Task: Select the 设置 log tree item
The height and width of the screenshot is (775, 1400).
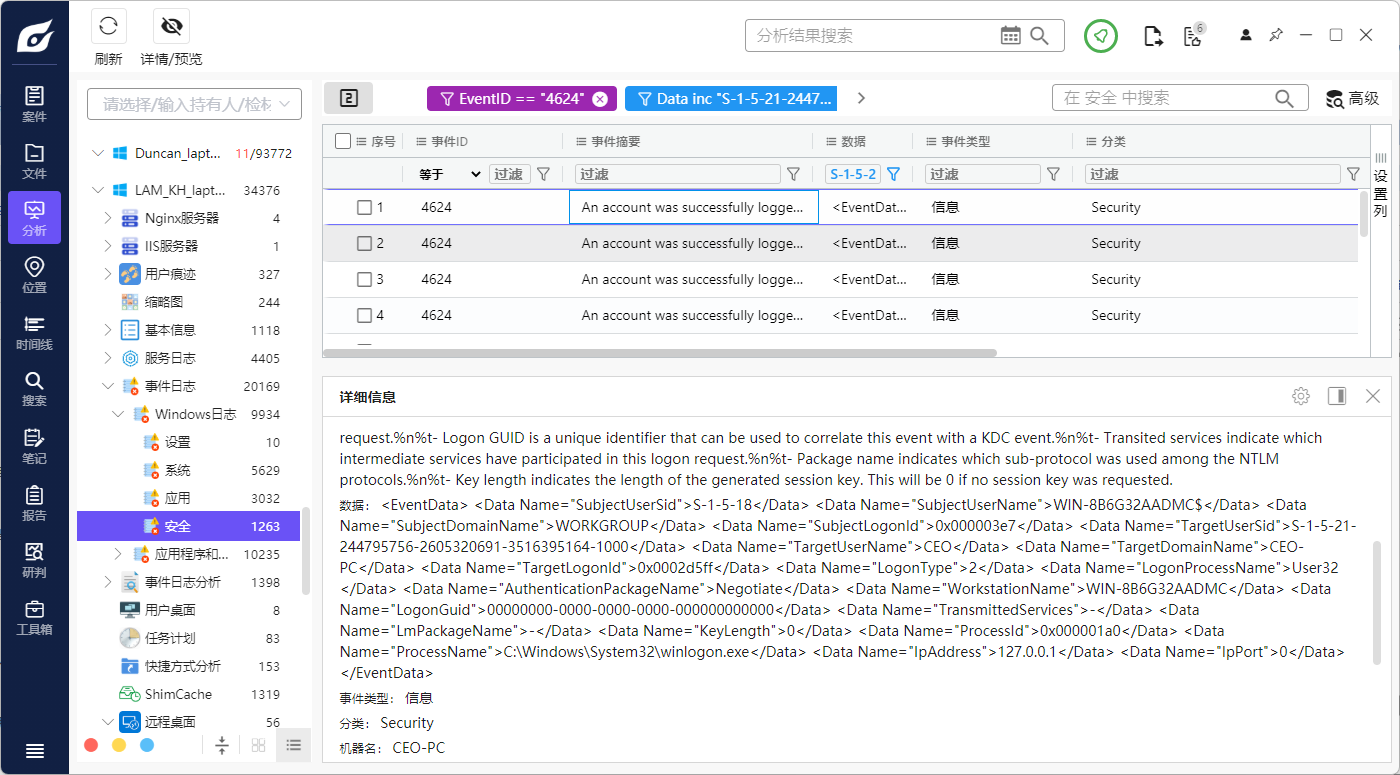Action: (x=188, y=442)
